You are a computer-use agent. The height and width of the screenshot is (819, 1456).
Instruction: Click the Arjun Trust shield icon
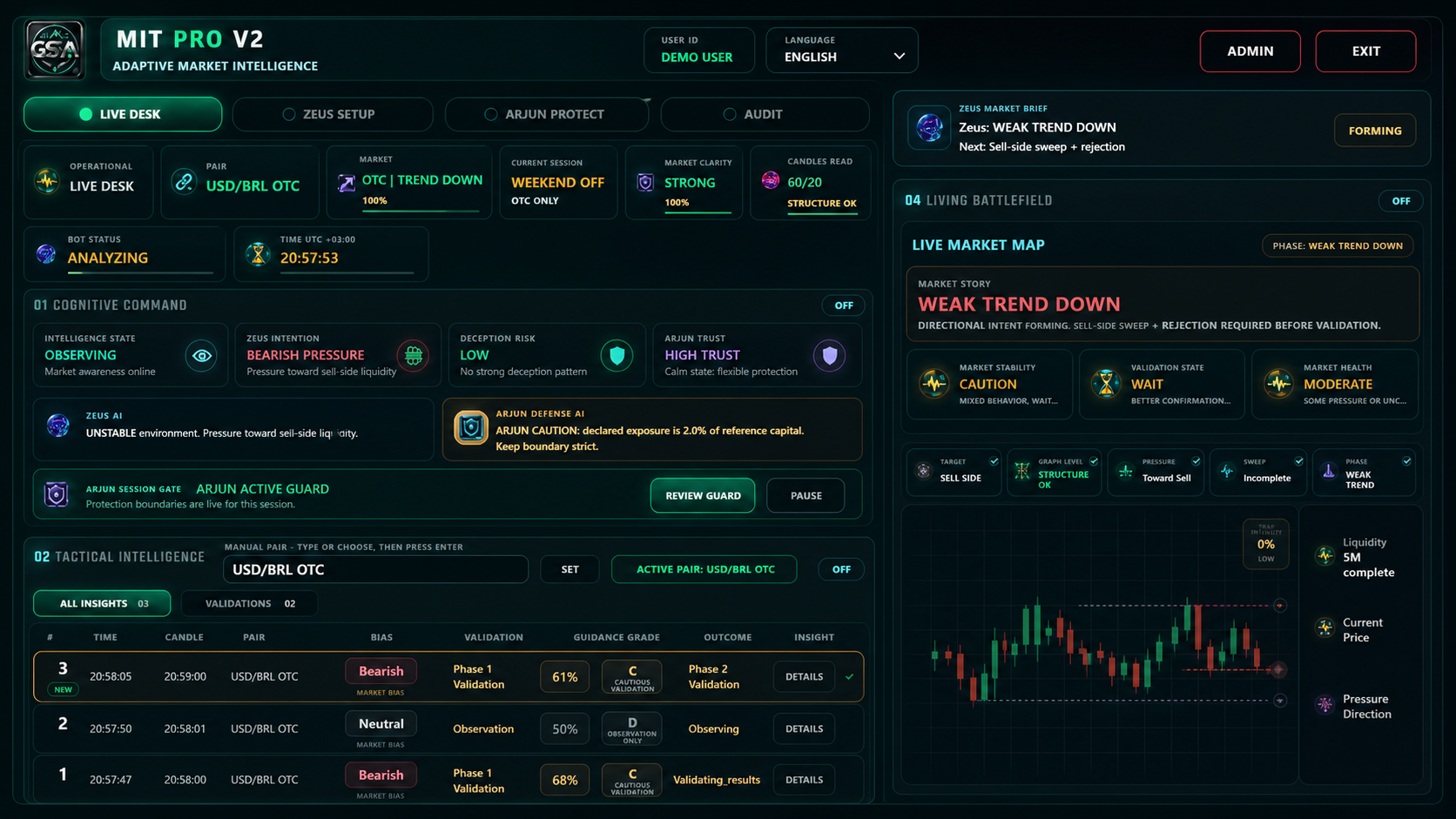[830, 355]
